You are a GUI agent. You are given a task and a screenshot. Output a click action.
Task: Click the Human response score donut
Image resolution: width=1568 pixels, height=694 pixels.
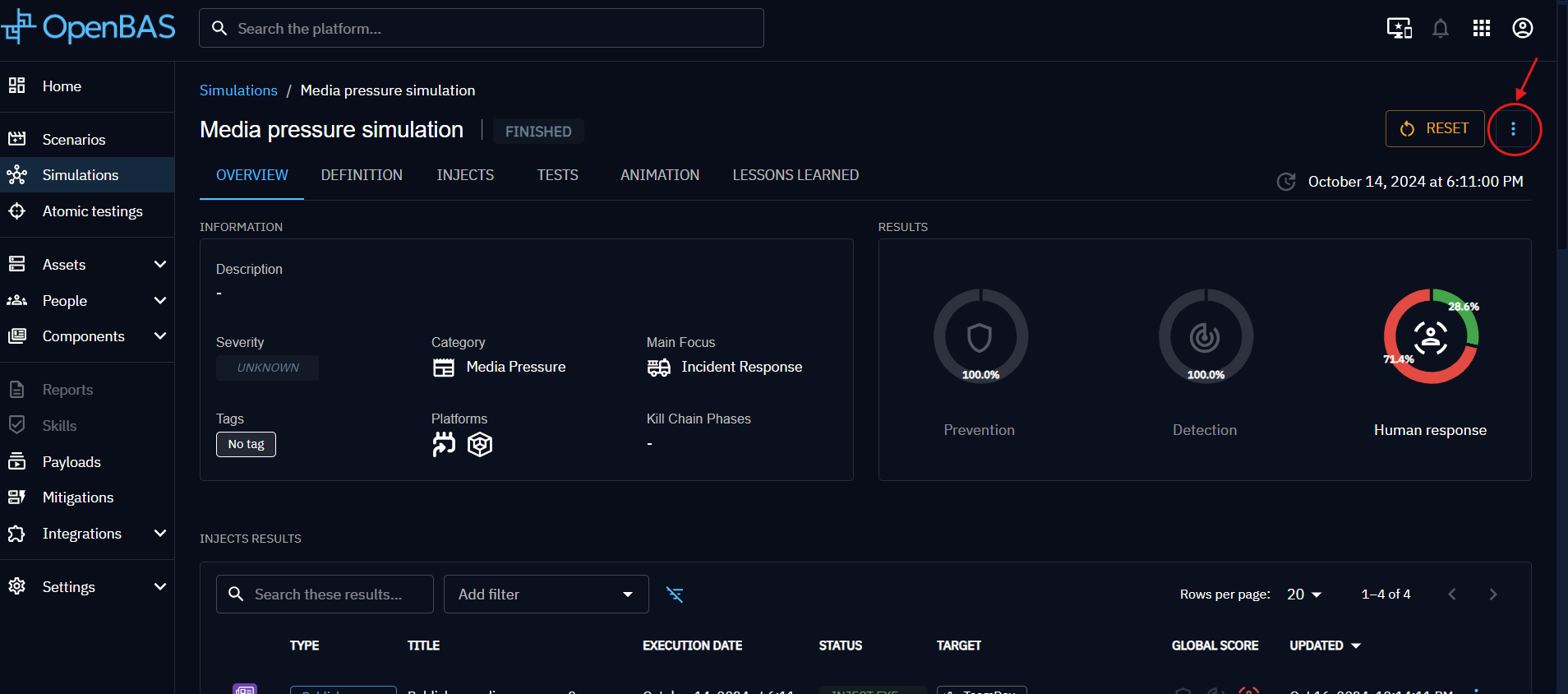(x=1430, y=336)
